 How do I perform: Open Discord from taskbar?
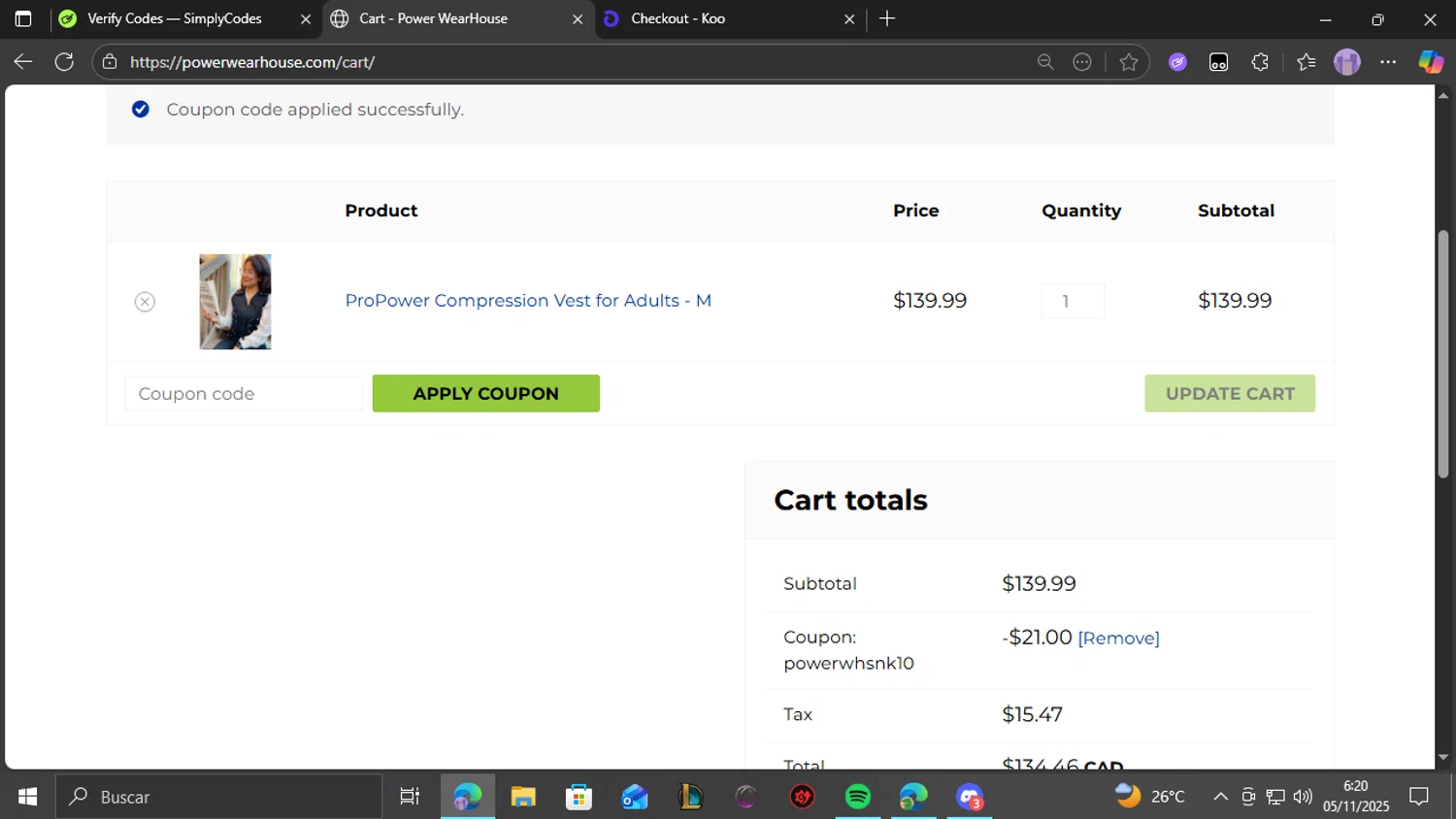970,797
